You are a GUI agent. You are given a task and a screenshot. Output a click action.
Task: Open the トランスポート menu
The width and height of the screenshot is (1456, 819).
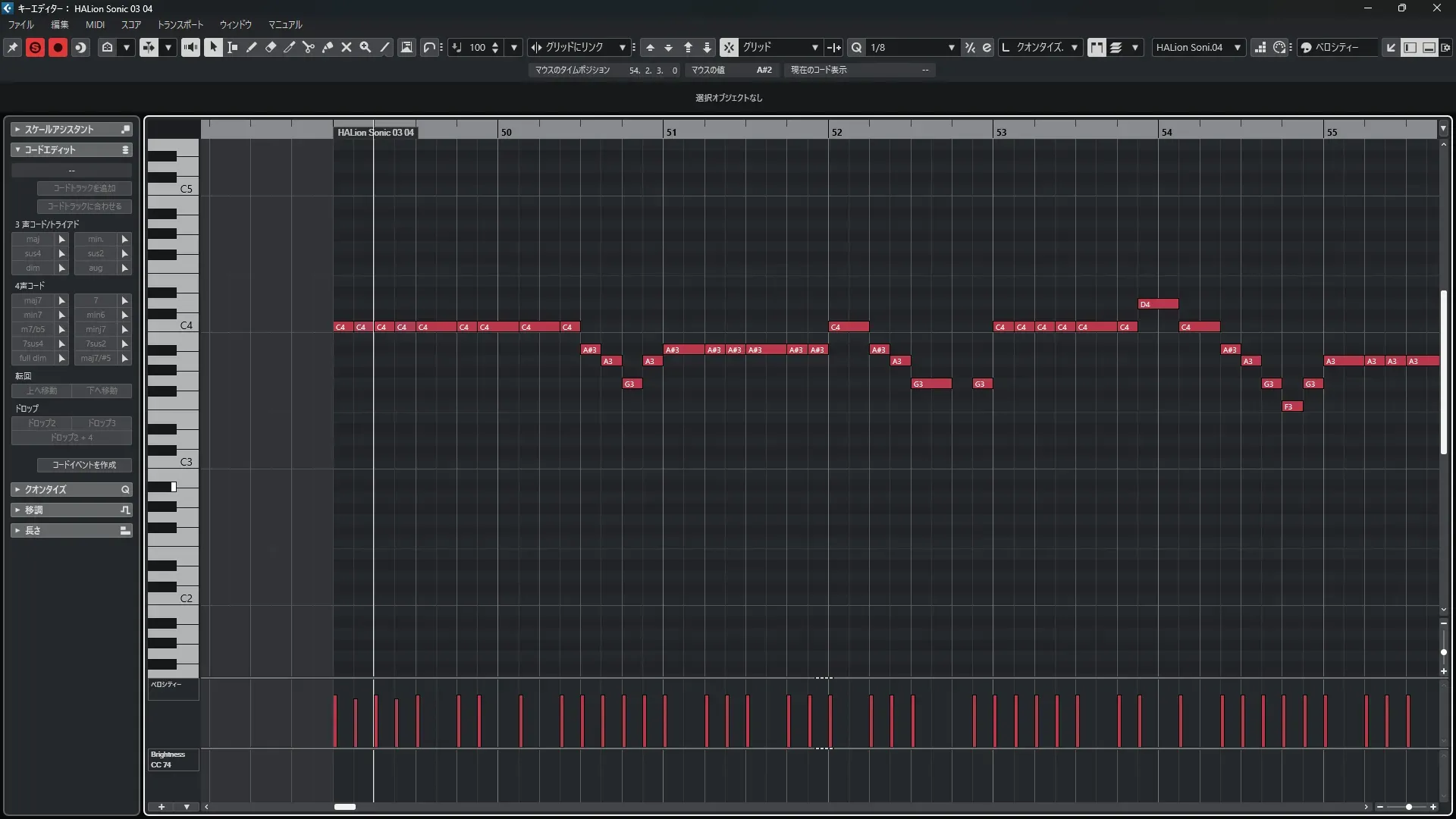tap(180, 24)
